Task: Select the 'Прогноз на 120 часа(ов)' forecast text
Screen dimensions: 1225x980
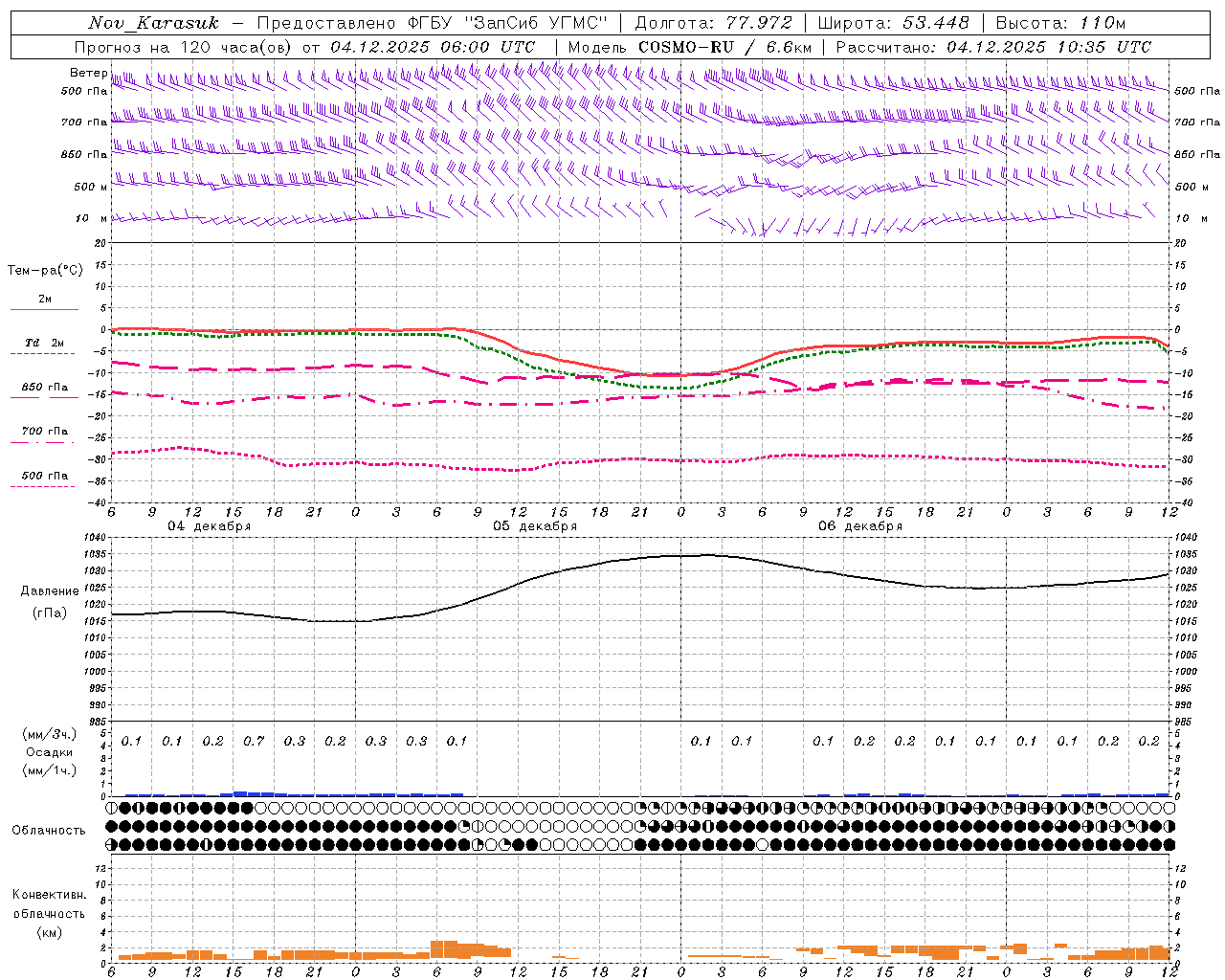Action: [x=185, y=47]
